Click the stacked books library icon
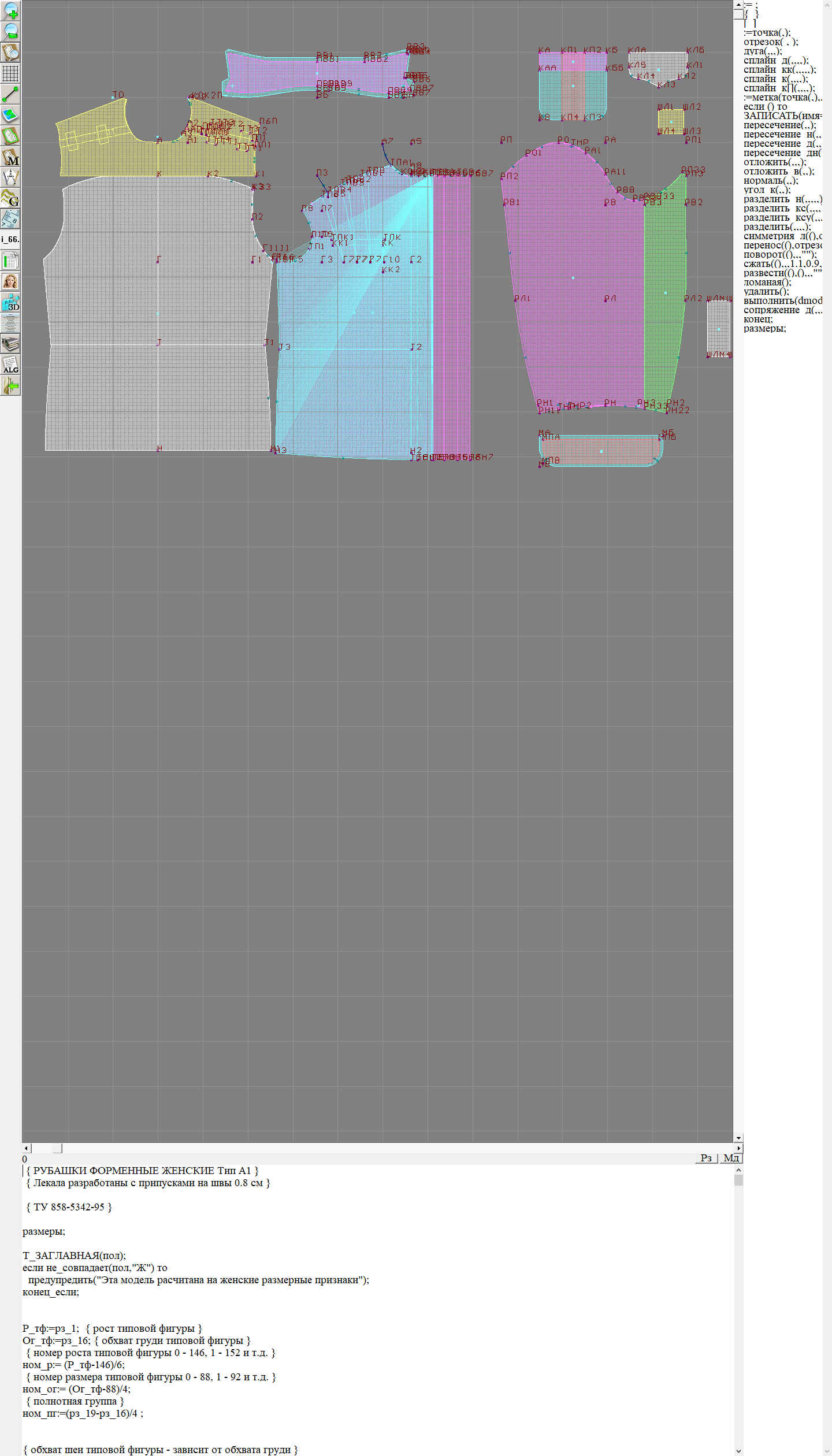Image resolution: width=832 pixels, height=1456 pixels. pyautogui.click(x=10, y=344)
